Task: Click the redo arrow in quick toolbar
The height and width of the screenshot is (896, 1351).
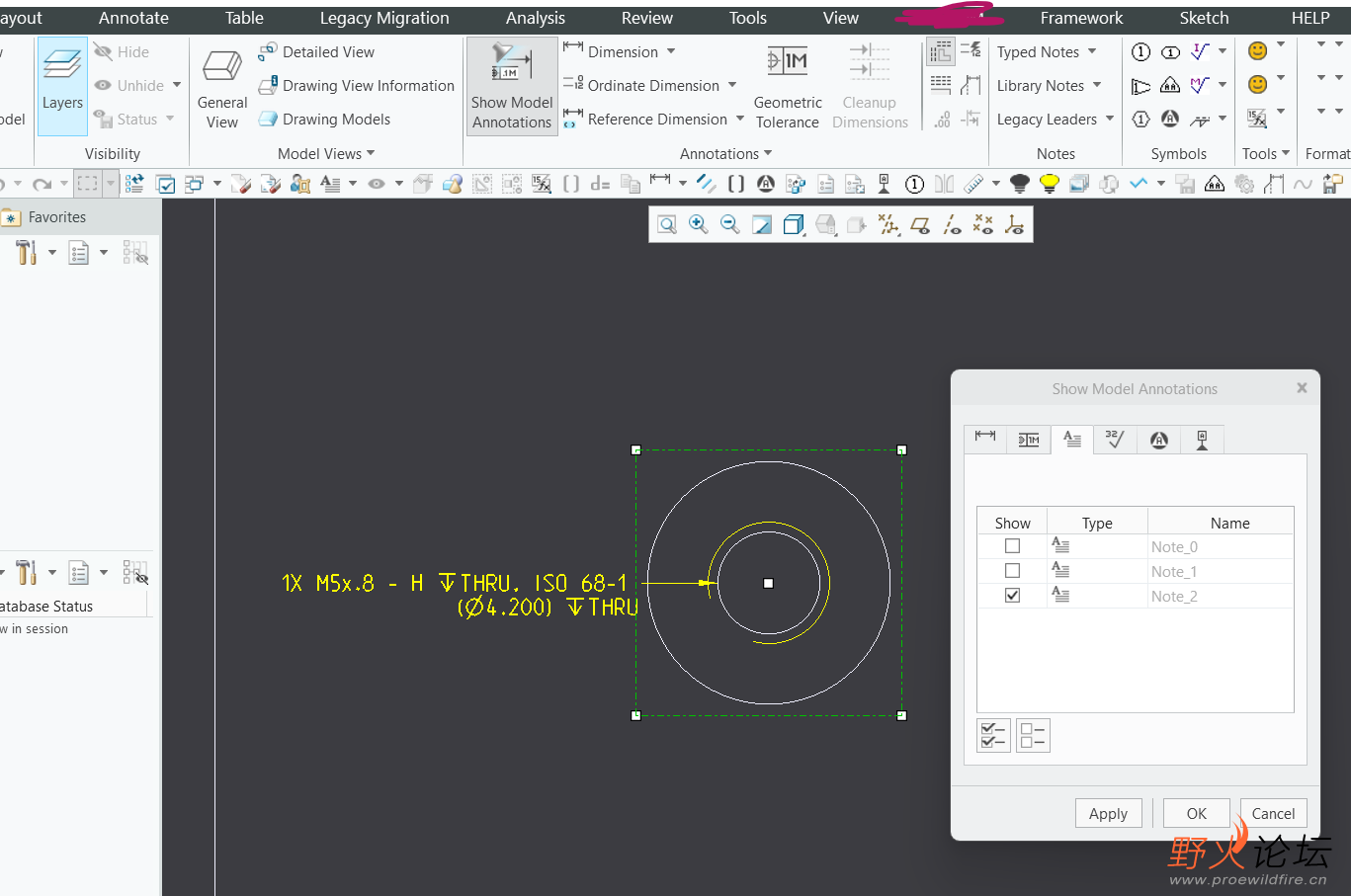Action: pyautogui.click(x=42, y=184)
